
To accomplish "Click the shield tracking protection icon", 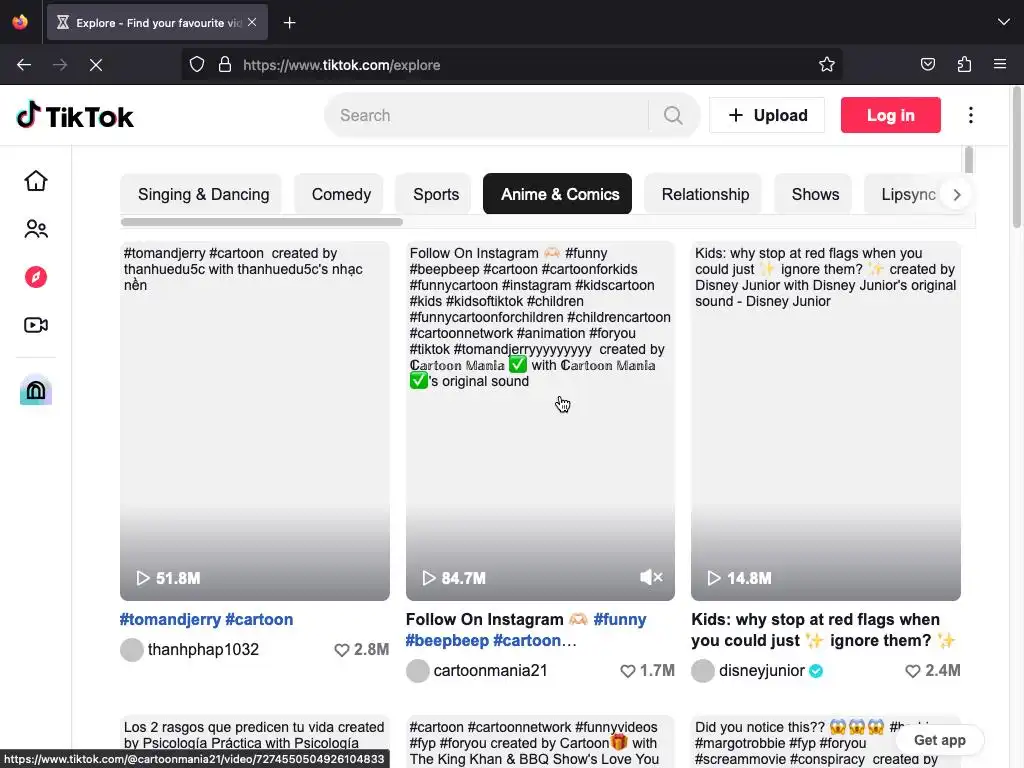I will (197, 65).
